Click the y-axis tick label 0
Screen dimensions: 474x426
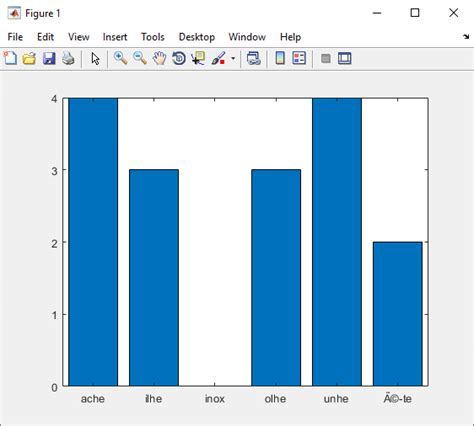point(54,387)
